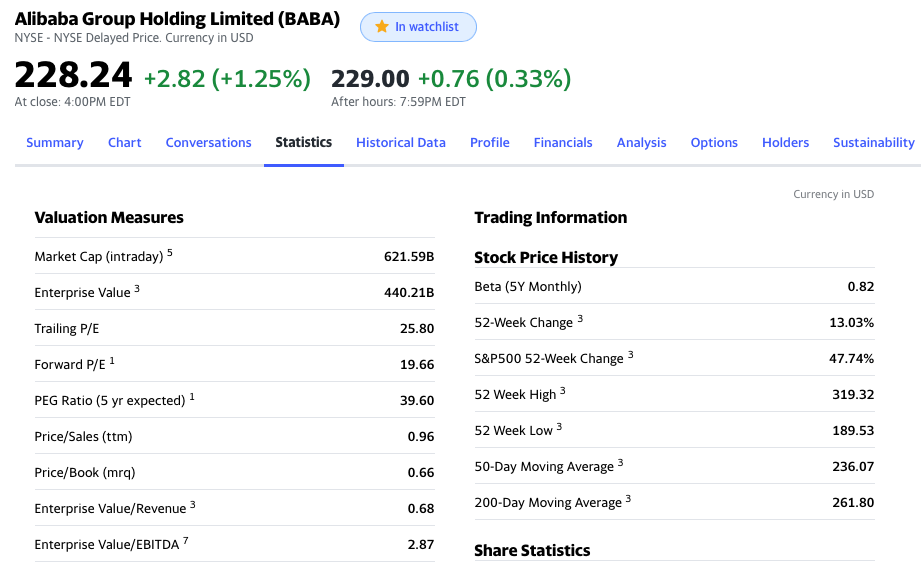Go to the Historical Data tab
Screen dimensions: 921x566
coord(401,143)
